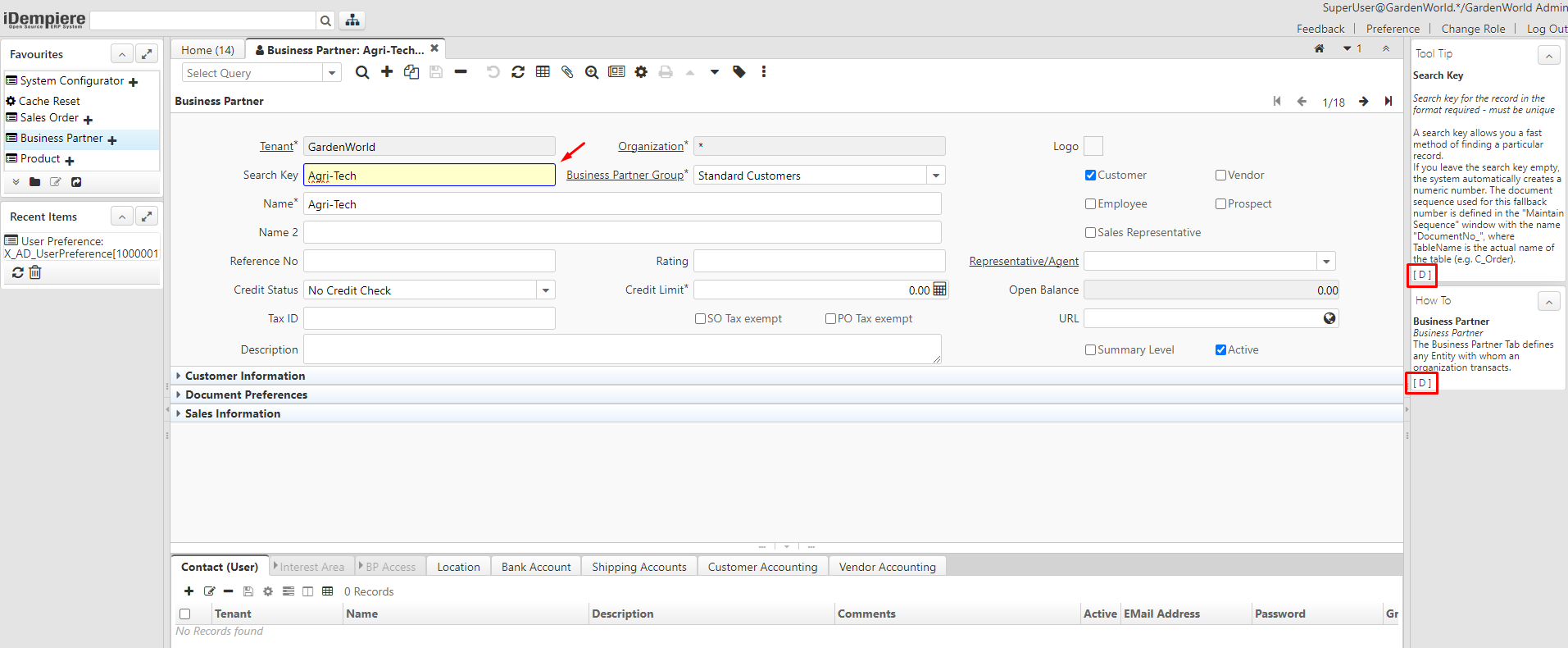Go to the first record
The width and height of the screenshot is (1568, 648).
(1277, 102)
